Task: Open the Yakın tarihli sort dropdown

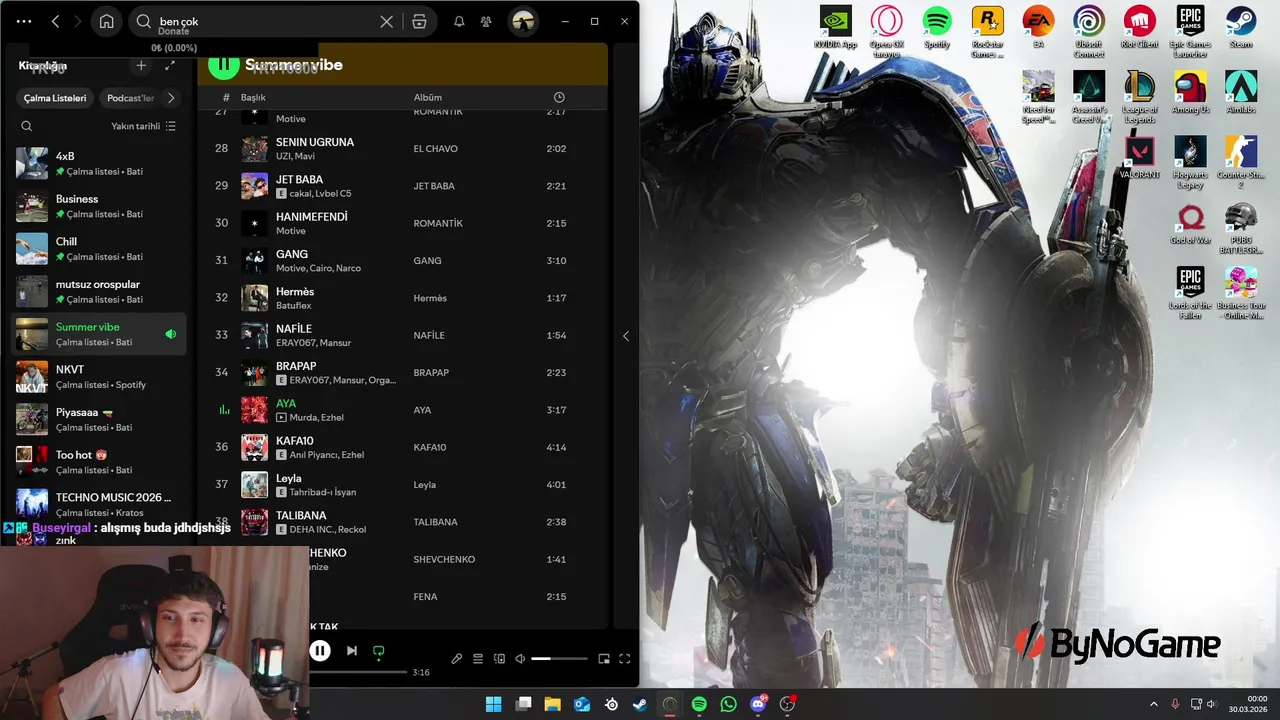Action: click(144, 126)
